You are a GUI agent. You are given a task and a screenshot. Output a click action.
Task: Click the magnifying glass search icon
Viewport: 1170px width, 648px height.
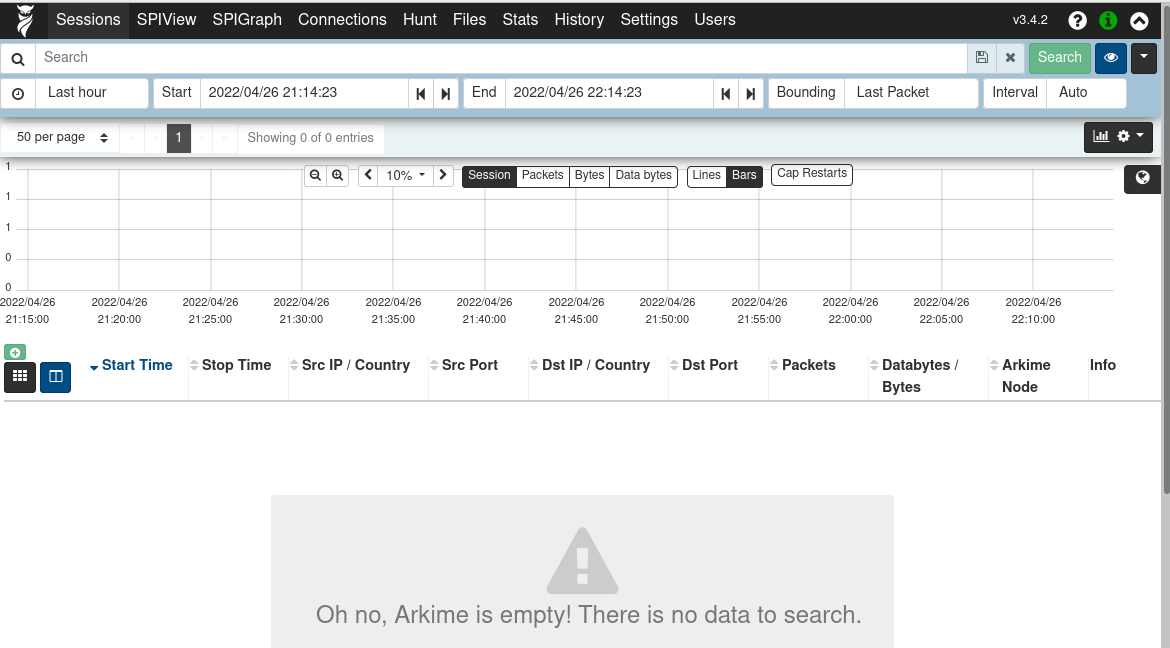pos(18,58)
